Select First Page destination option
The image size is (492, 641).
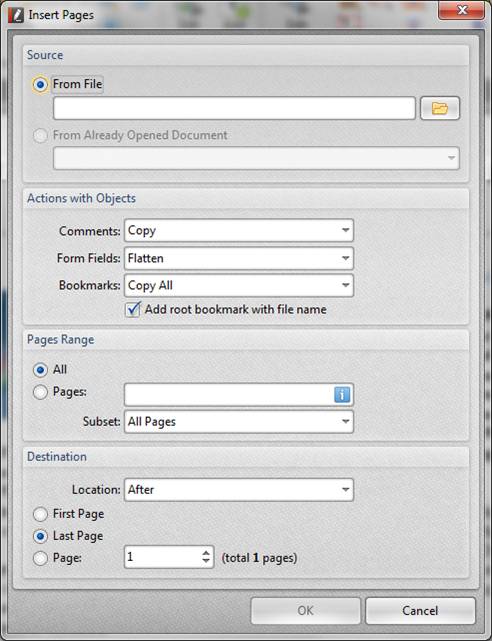click(x=40, y=514)
